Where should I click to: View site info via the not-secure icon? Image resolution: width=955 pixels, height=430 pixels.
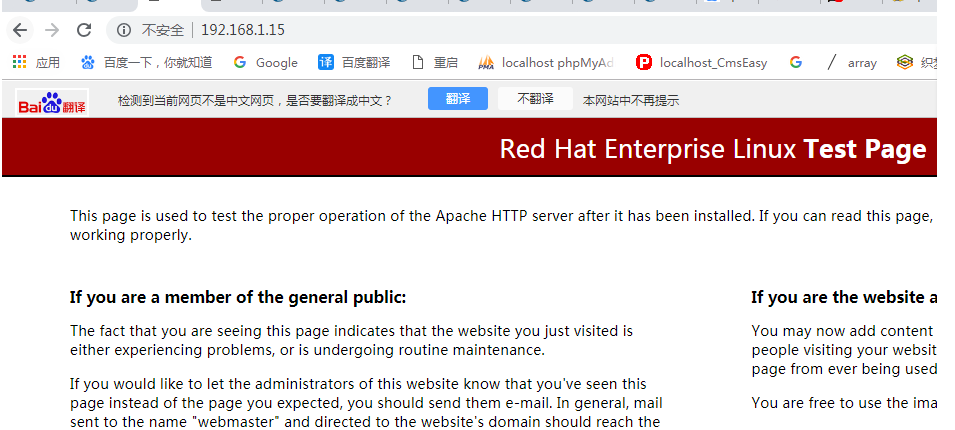pyautogui.click(x=124, y=30)
